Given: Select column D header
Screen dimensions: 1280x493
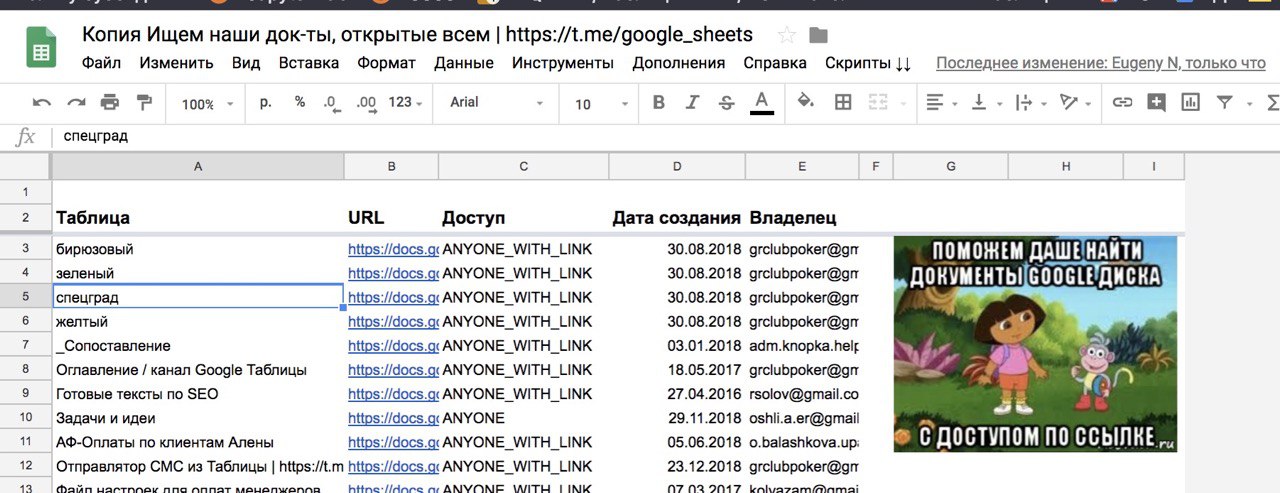Looking at the screenshot, I should tap(677, 166).
